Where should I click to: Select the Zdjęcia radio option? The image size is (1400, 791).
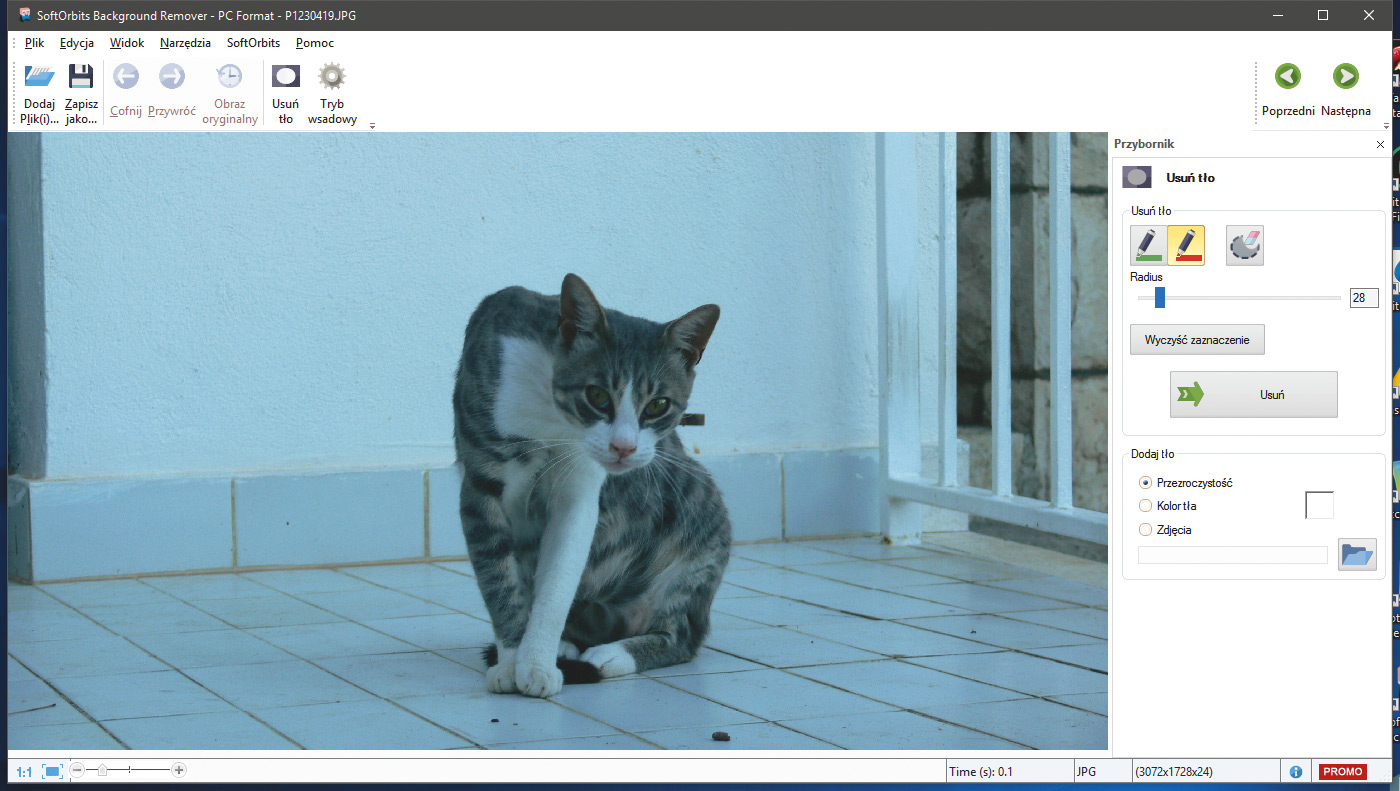[1146, 530]
